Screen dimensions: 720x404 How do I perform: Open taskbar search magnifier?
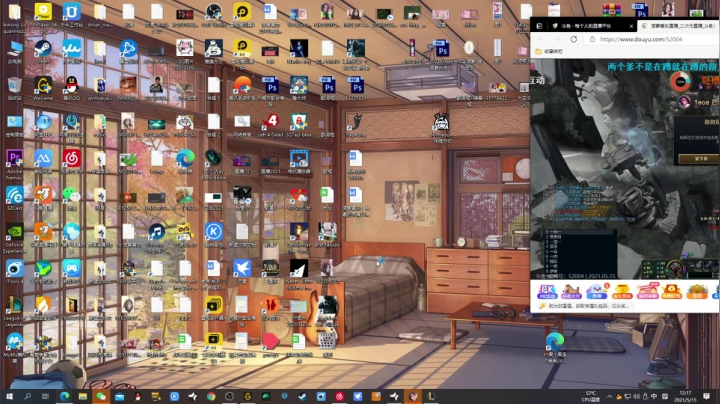(28, 396)
